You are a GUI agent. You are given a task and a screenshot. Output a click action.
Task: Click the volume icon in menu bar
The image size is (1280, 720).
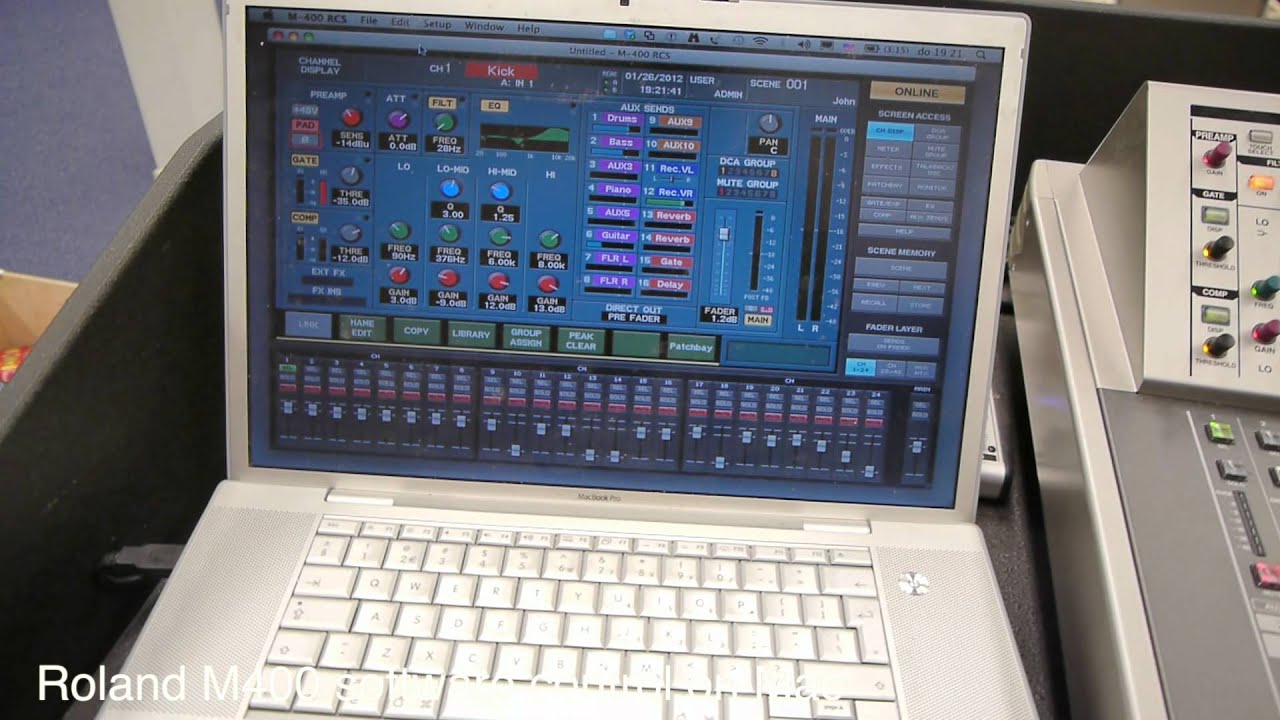[804, 44]
